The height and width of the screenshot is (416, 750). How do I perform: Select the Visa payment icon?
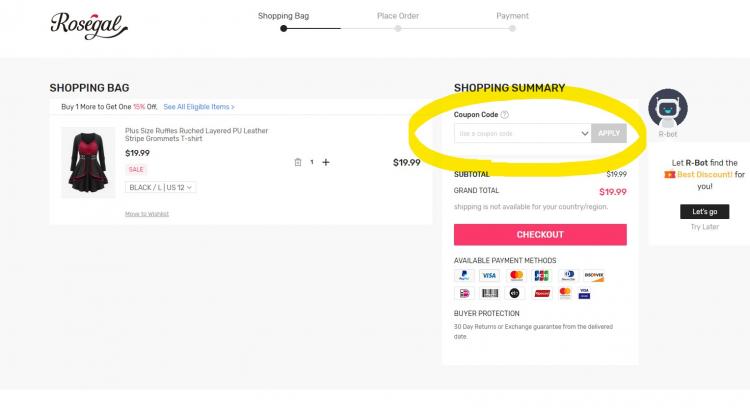coord(489,275)
